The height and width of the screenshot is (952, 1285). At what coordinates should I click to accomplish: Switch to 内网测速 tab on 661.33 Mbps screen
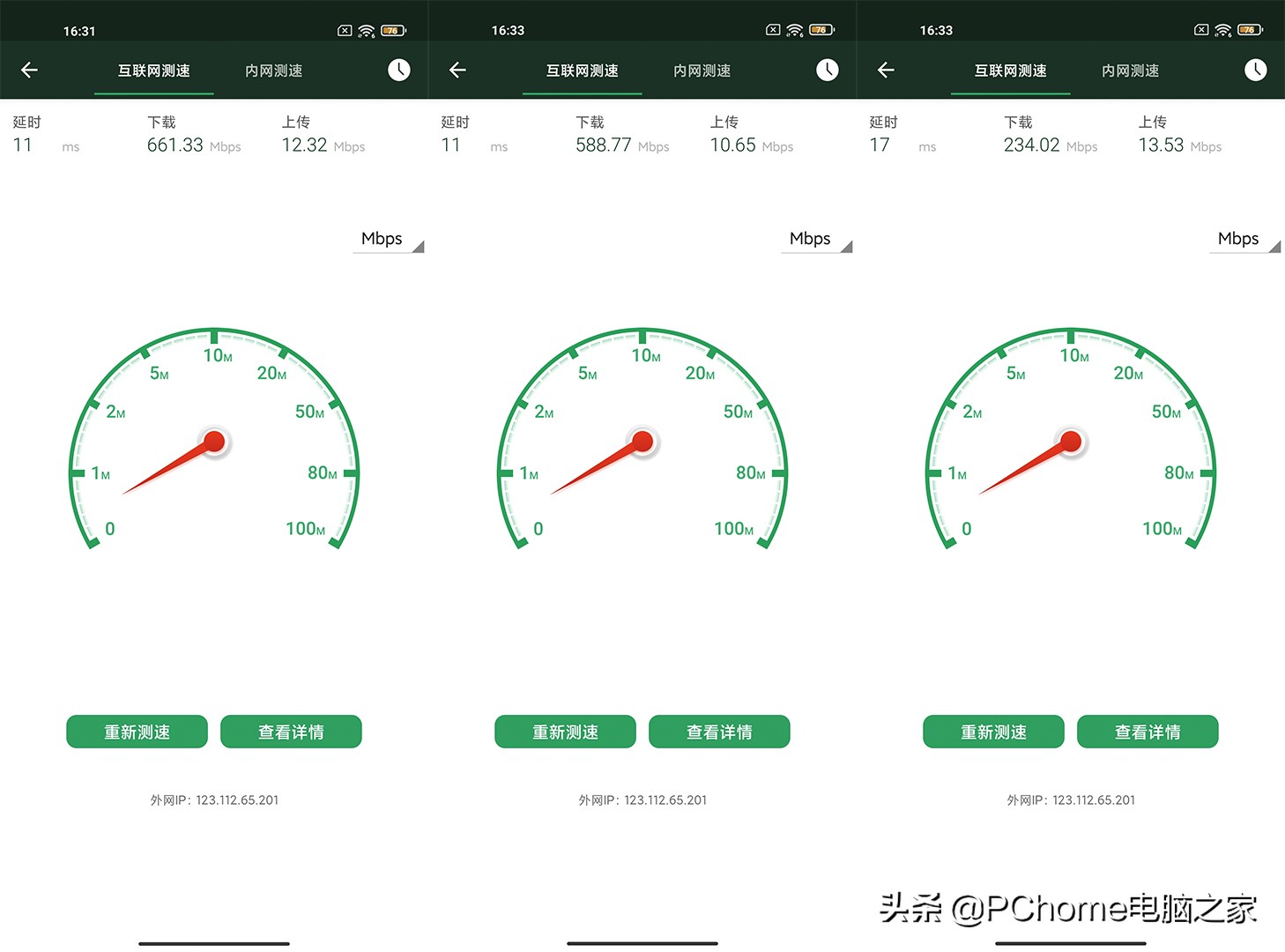point(273,71)
